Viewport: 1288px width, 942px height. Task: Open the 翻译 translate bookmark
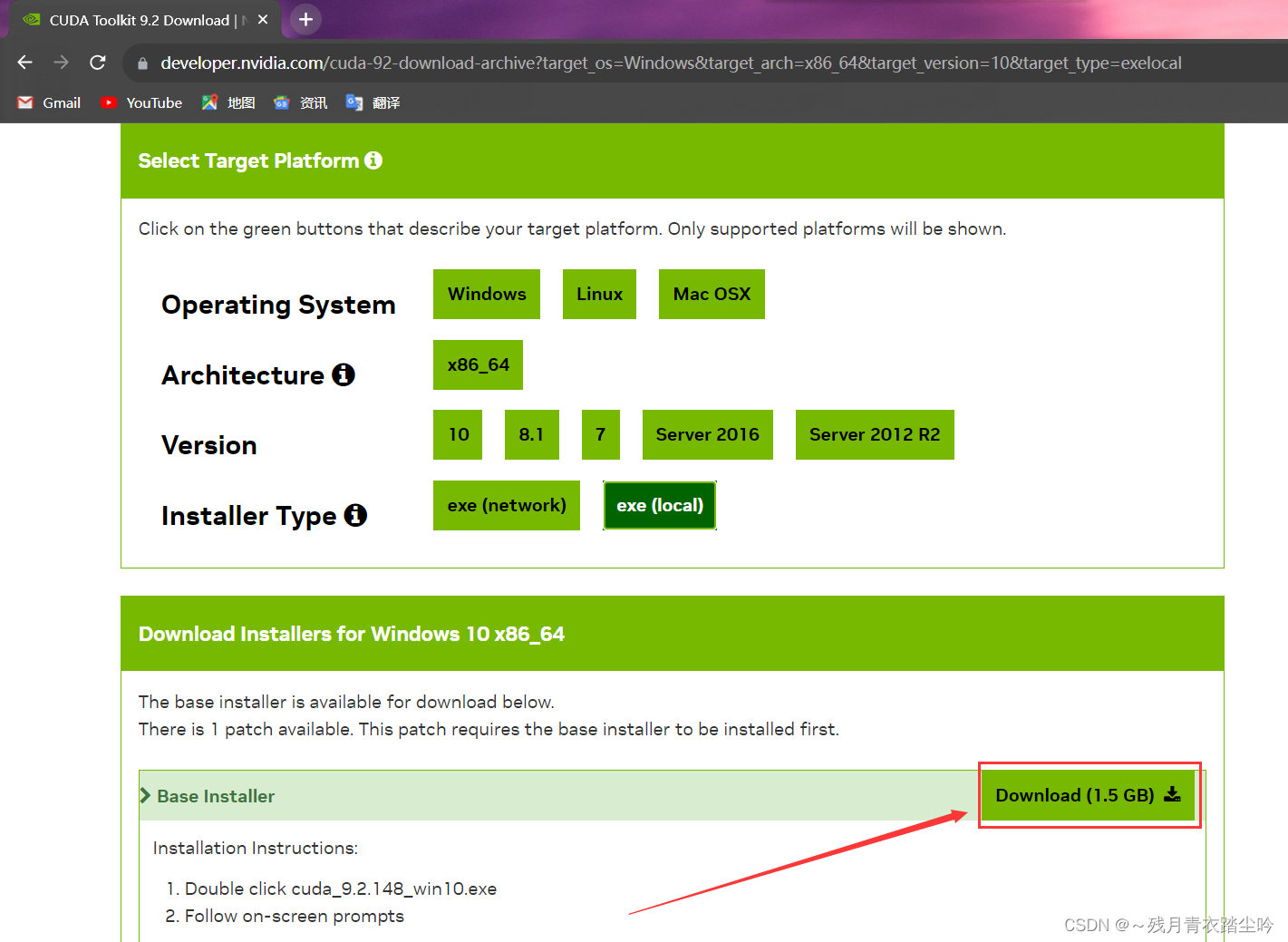(373, 102)
